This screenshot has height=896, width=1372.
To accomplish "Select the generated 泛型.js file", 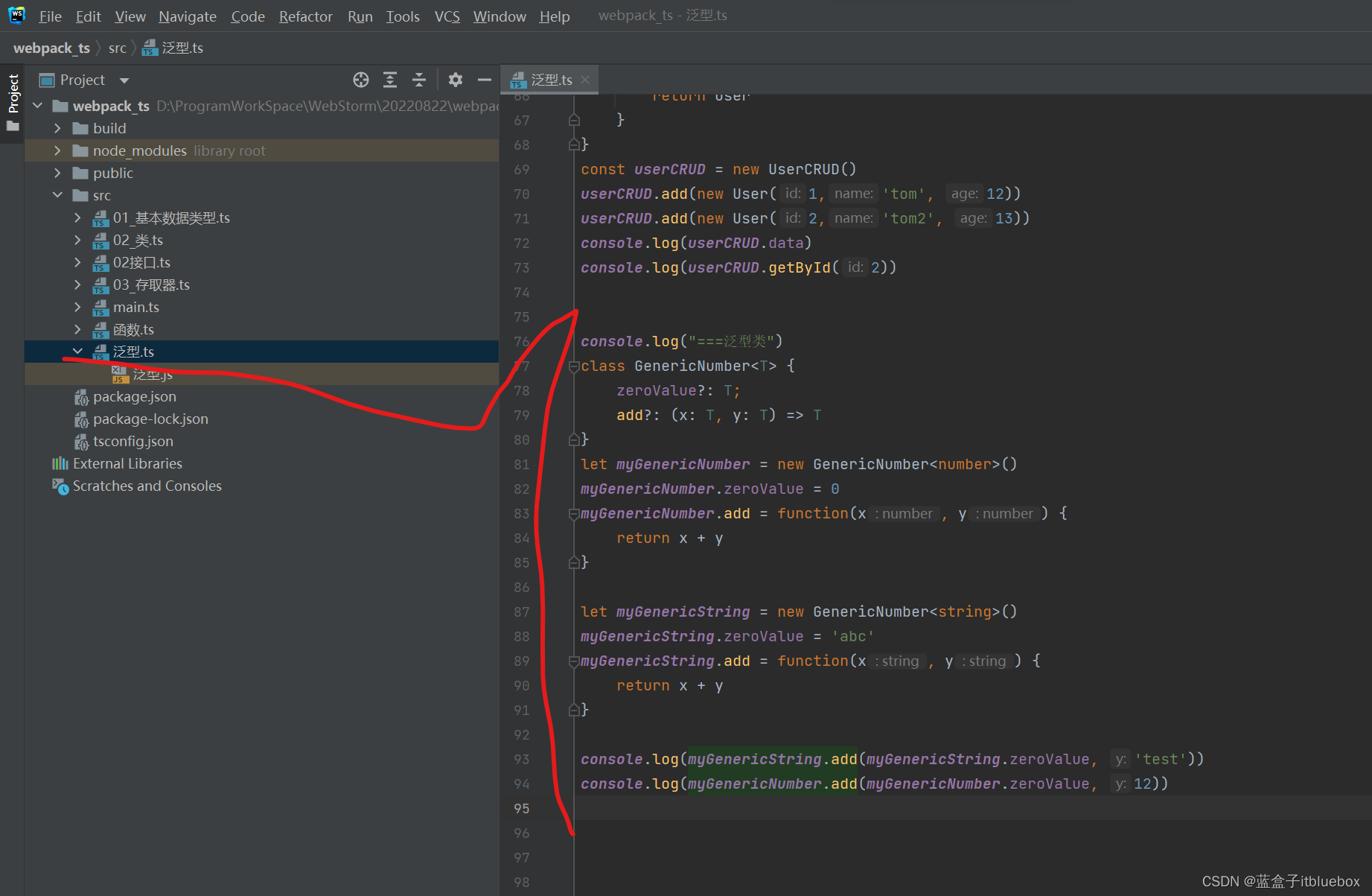I will [153, 374].
